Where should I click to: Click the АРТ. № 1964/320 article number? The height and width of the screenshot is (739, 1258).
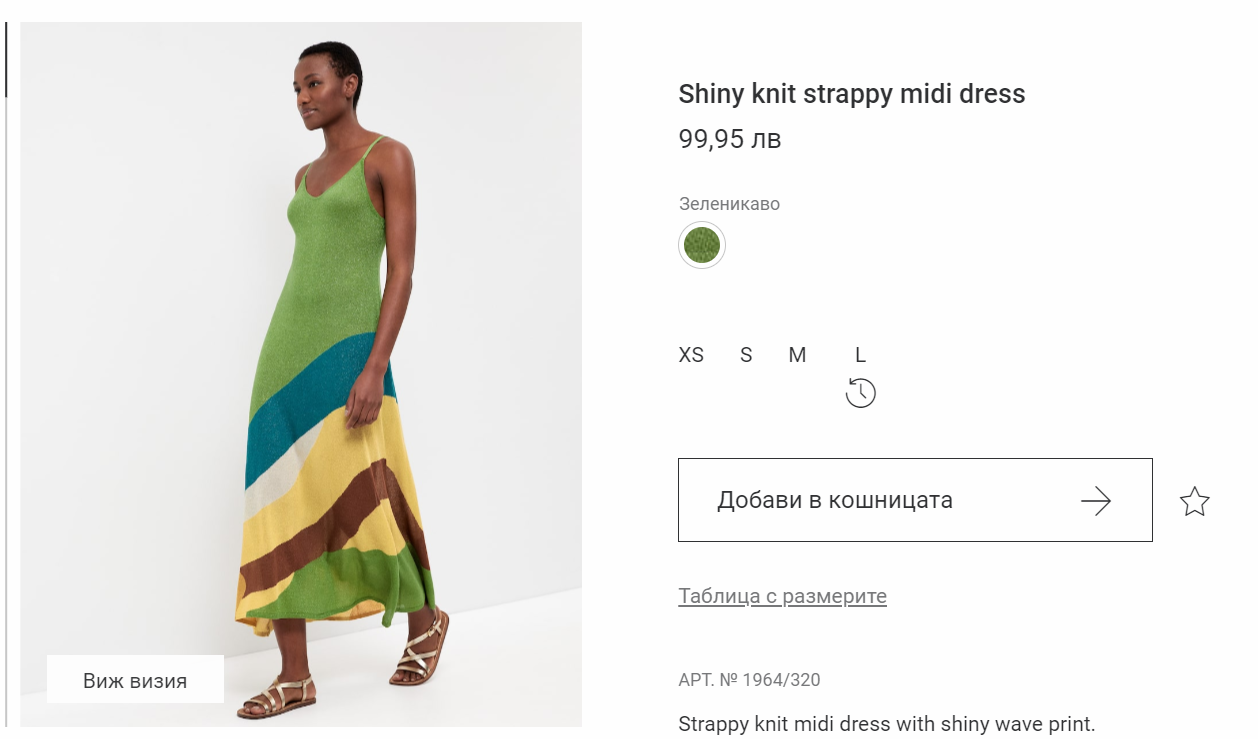point(749,680)
